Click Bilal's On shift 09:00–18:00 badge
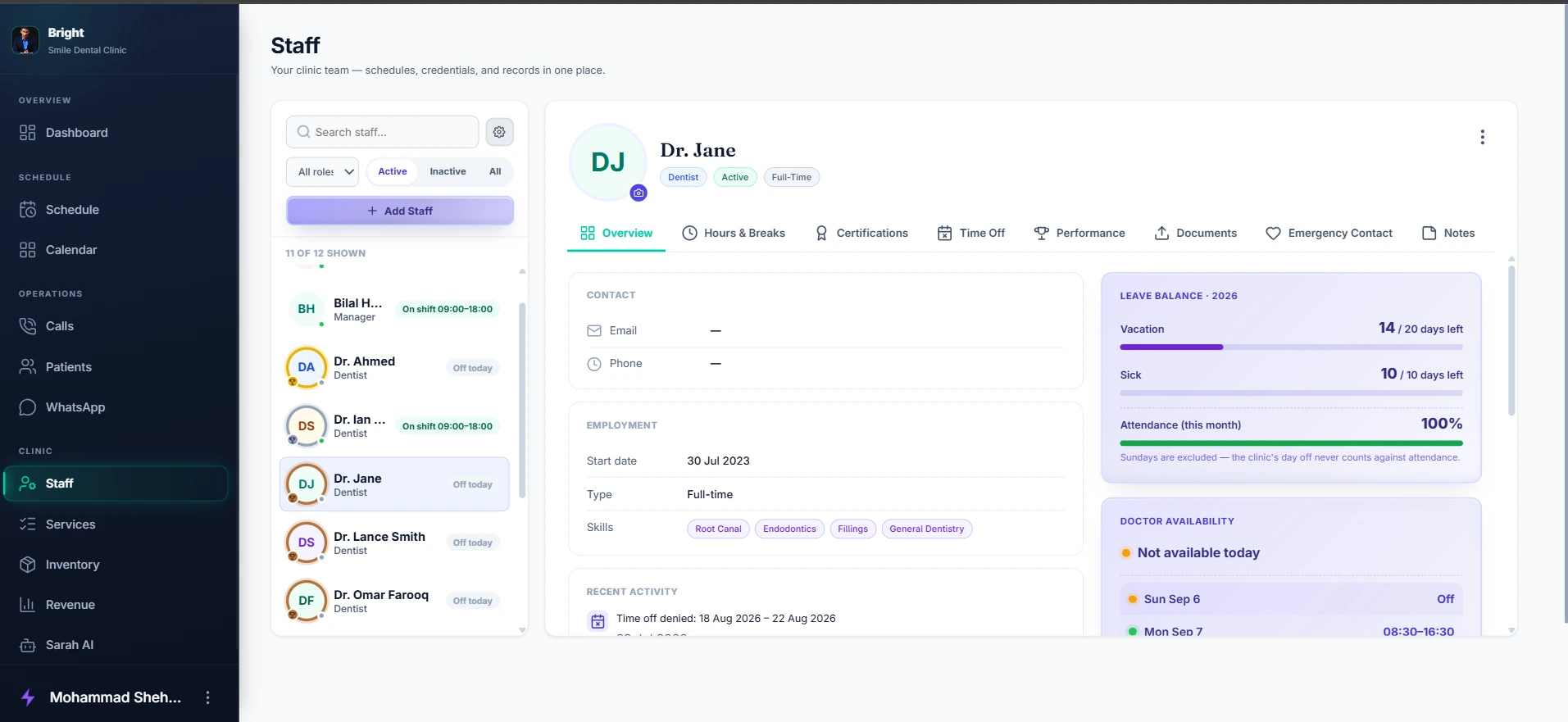Image resolution: width=1568 pixels, height=722 pixels. click(448, 310)
